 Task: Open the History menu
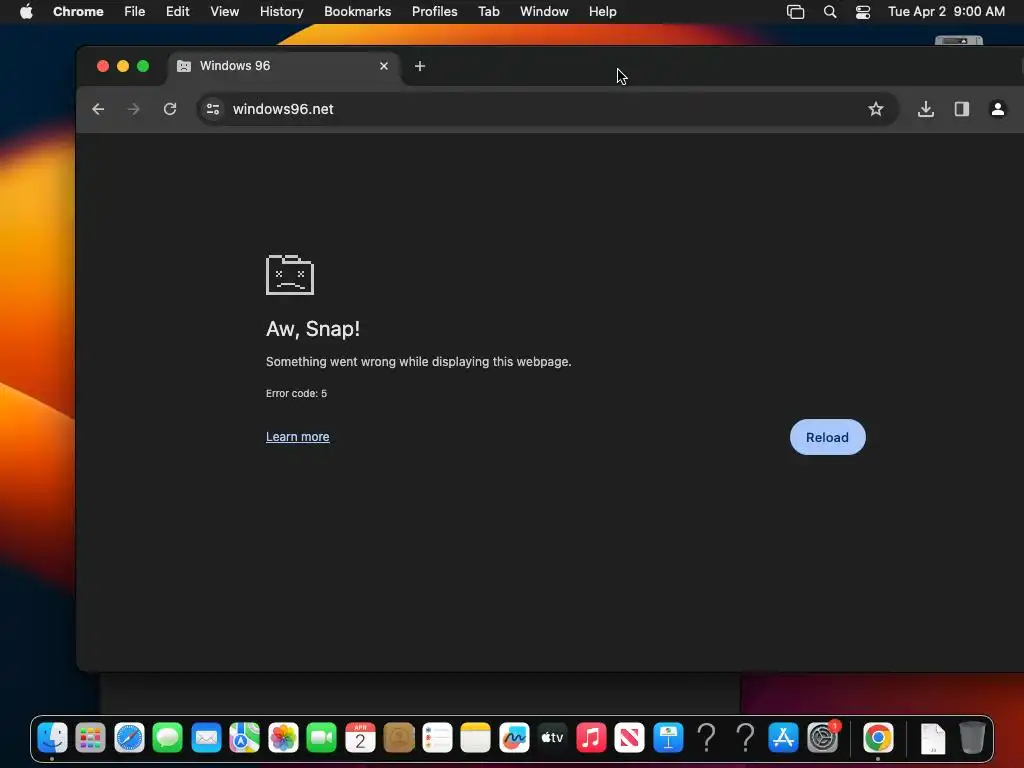pyautogui.click(x=281, y=12)
